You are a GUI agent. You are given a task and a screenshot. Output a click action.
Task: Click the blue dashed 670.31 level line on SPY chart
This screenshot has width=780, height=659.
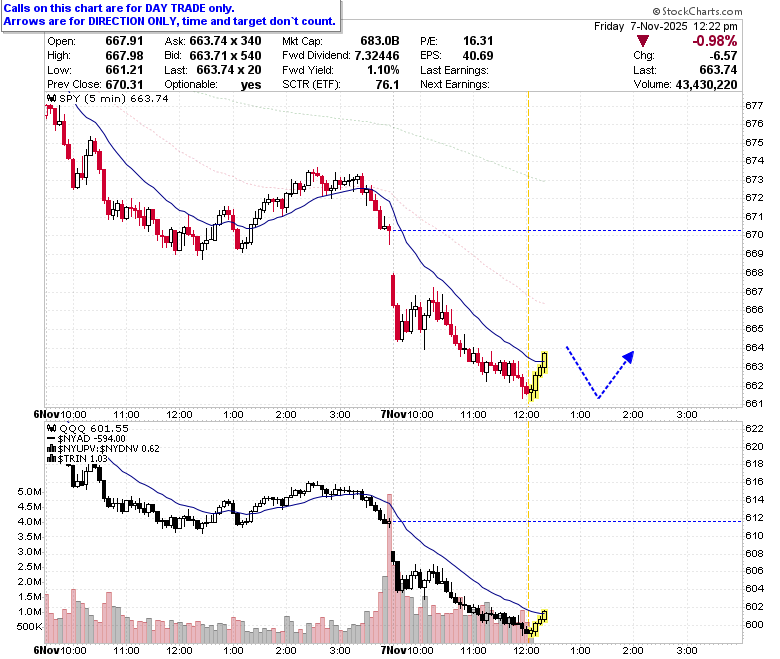coord(567,230)
